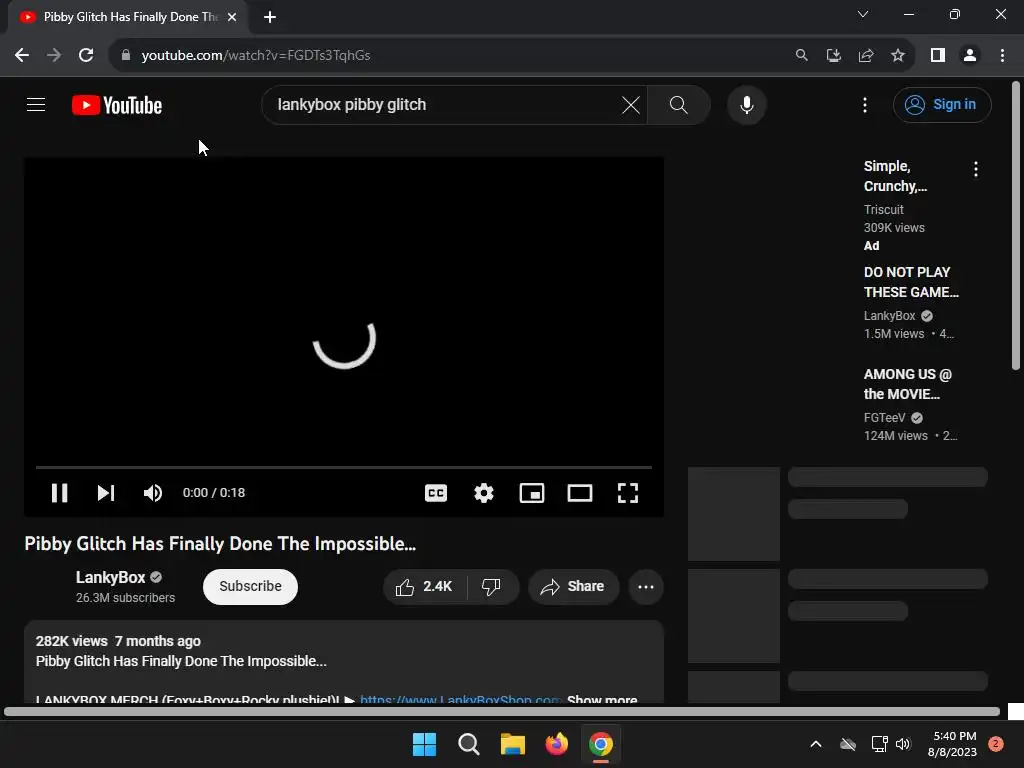Share this page from the address bar

[x=866, y=55]
